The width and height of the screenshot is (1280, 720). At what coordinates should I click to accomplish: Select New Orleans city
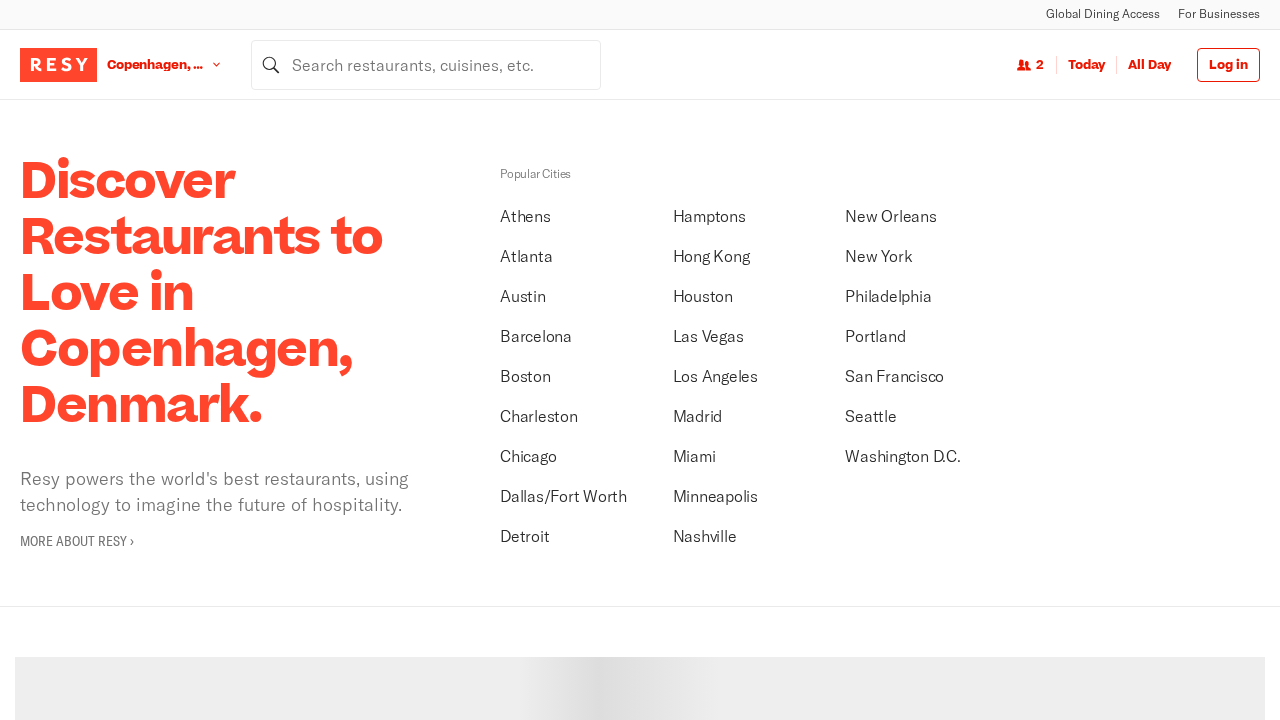pos(891,216)
